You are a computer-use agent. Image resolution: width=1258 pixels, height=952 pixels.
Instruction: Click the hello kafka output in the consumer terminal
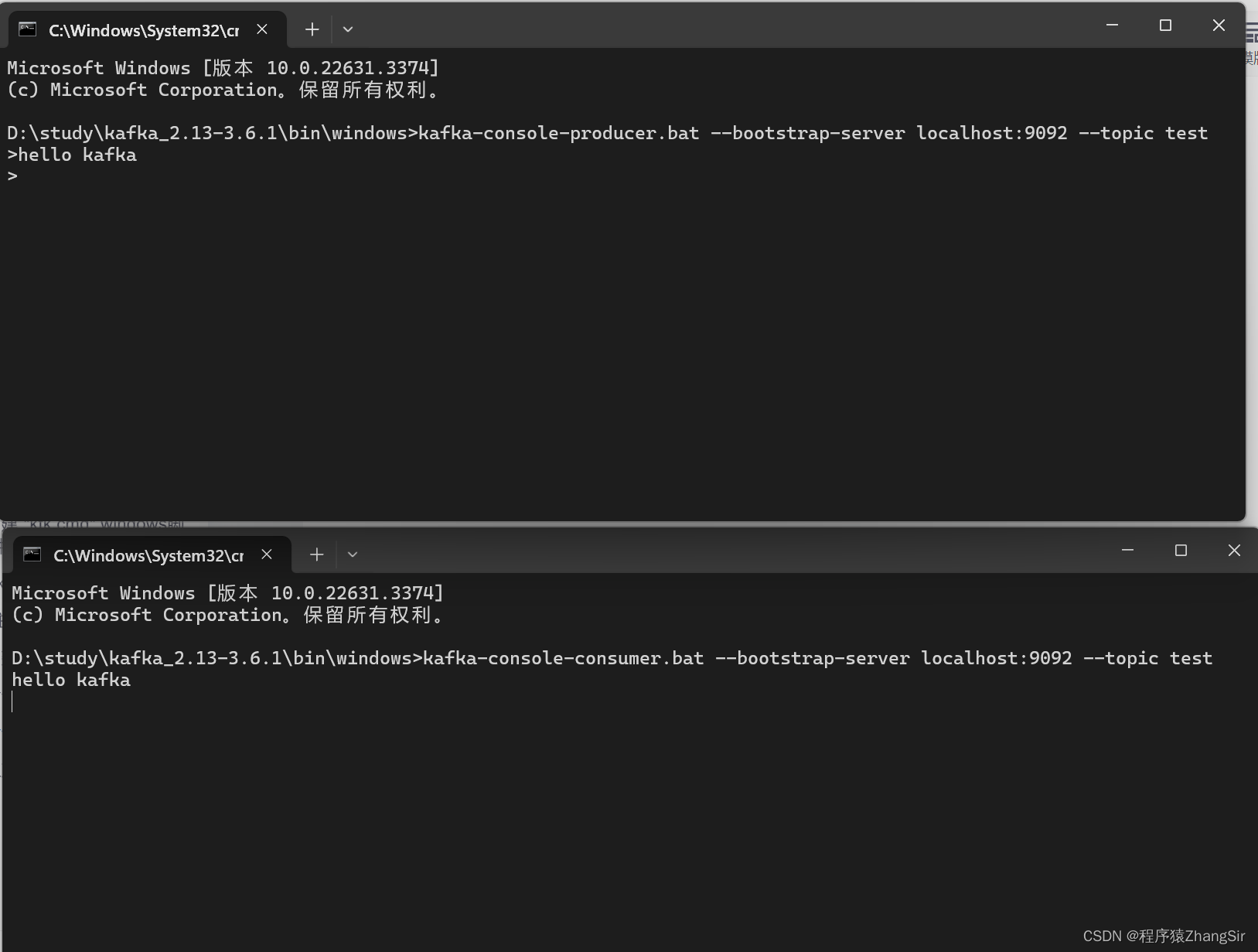click(x=71, y=680)
